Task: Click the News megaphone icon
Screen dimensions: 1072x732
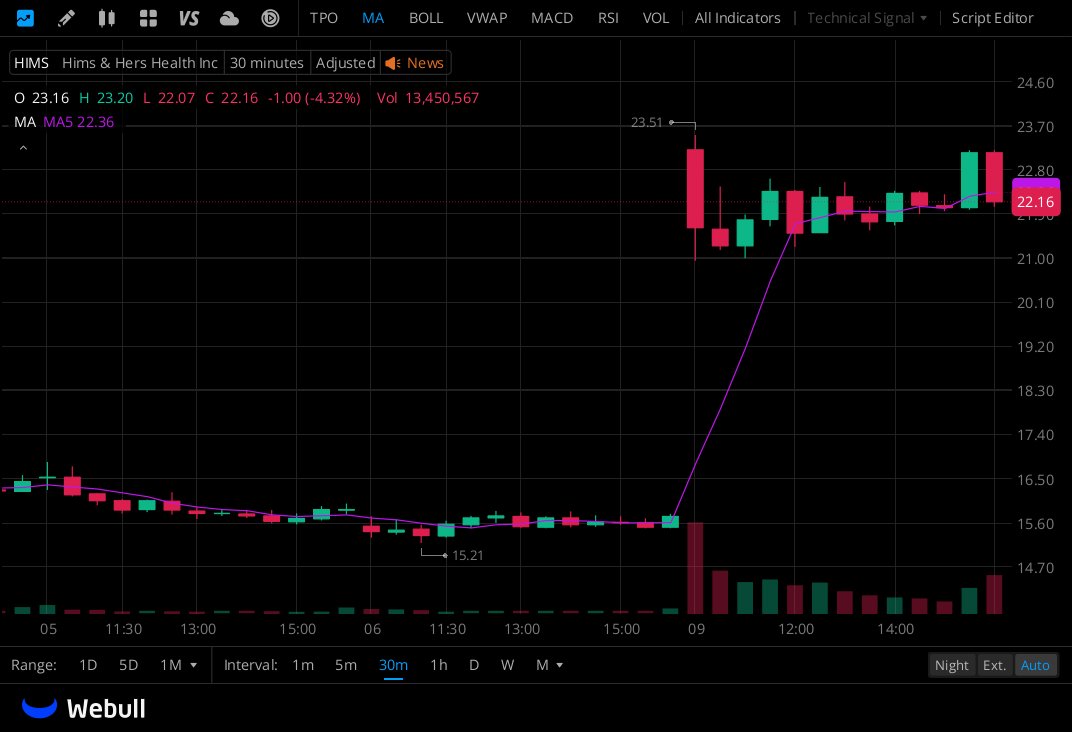Action: (392, 63)
